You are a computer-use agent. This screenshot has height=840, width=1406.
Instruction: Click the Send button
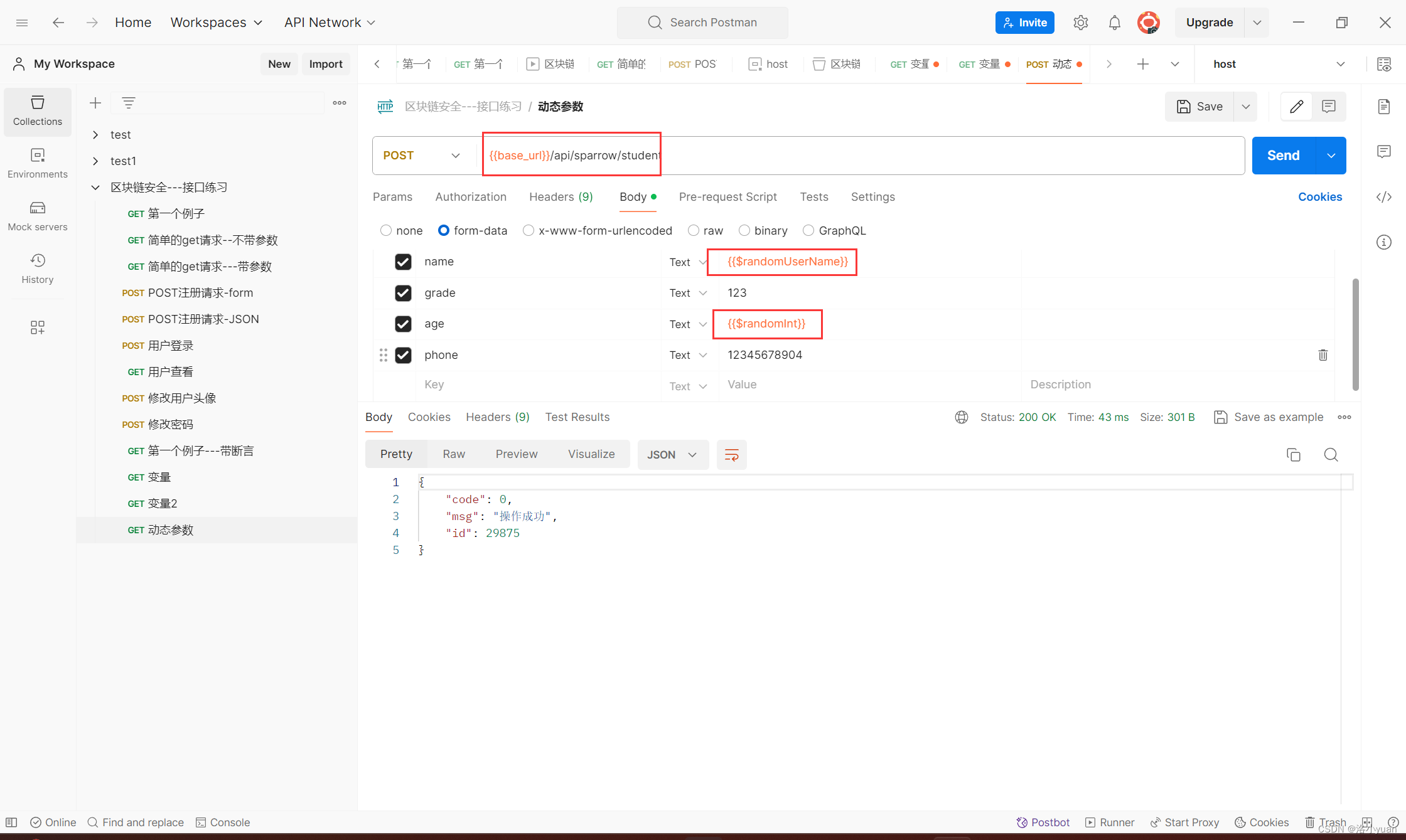[1283, 156]
